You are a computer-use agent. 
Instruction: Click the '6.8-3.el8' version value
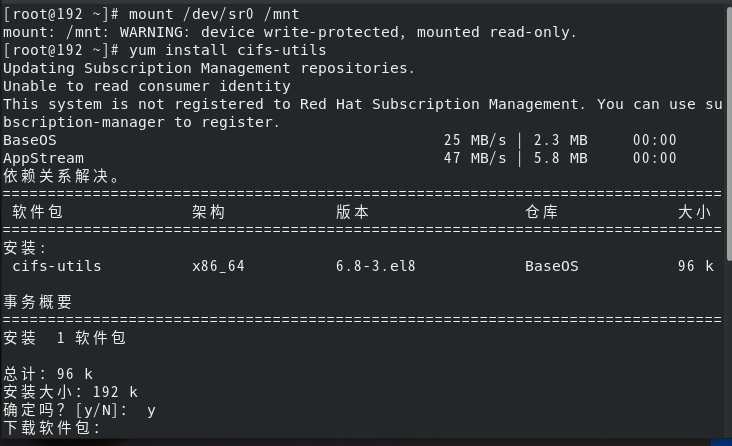pyautogui.click(x=375, y=266)
